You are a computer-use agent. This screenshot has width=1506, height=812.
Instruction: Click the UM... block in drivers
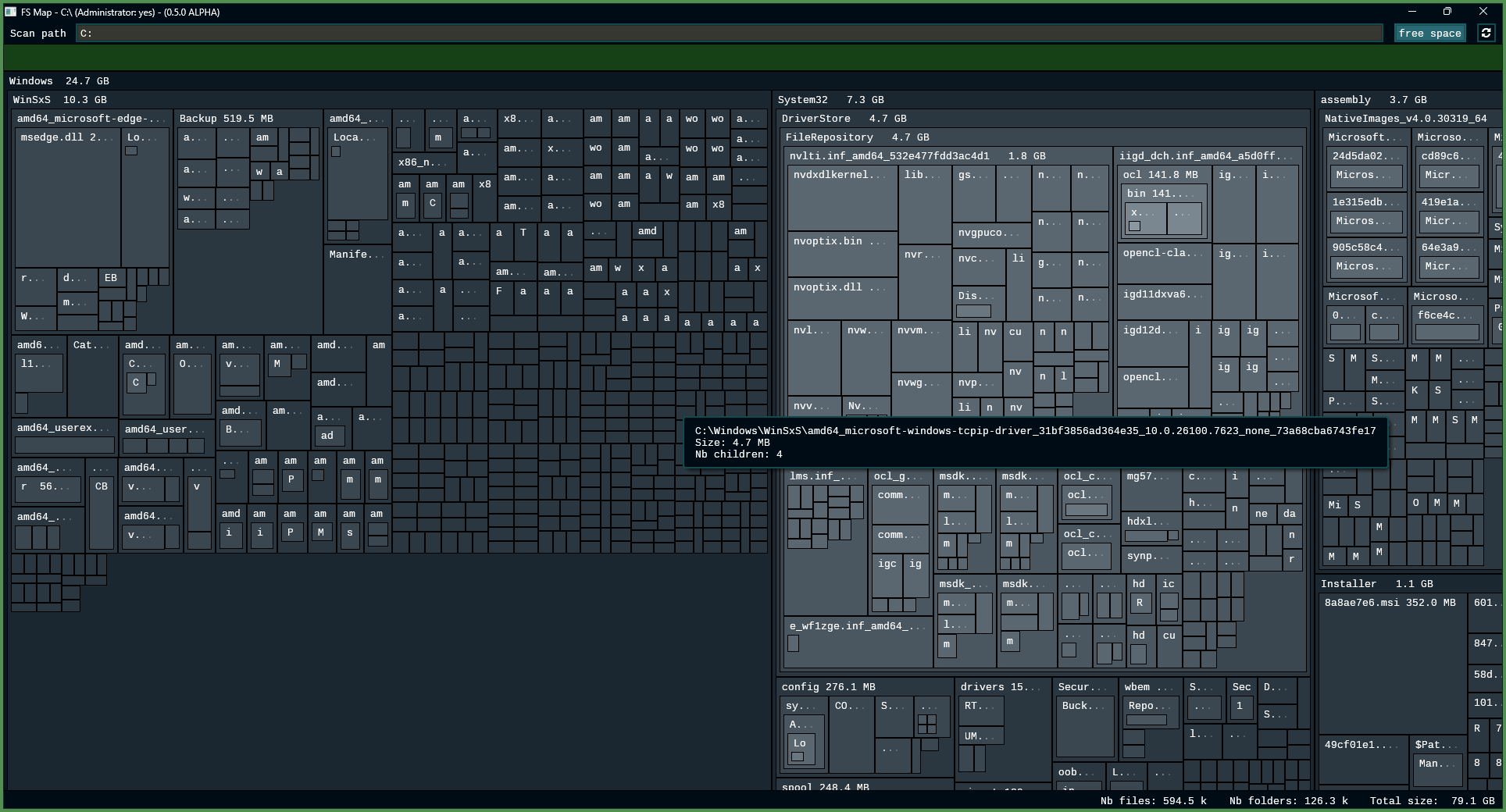point(980,735)
